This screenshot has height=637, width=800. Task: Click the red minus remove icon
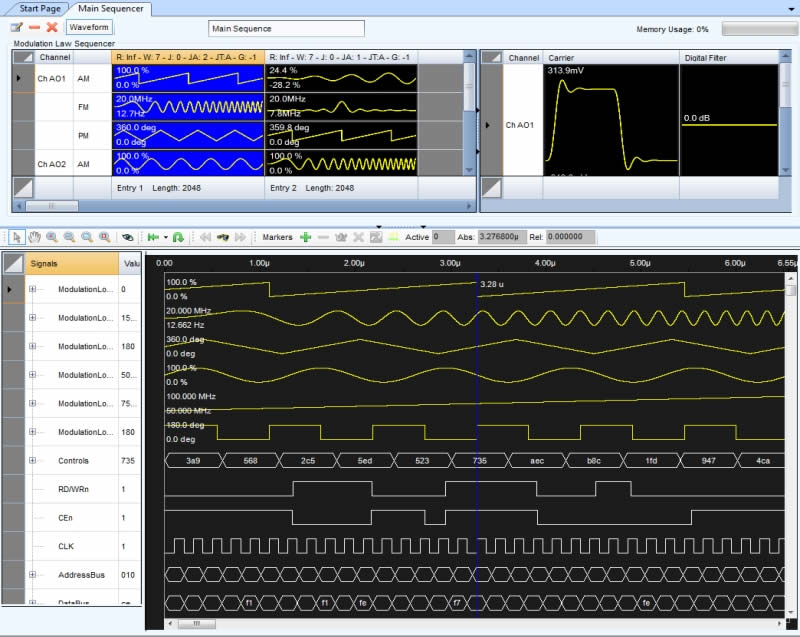(x=34, y=27)
